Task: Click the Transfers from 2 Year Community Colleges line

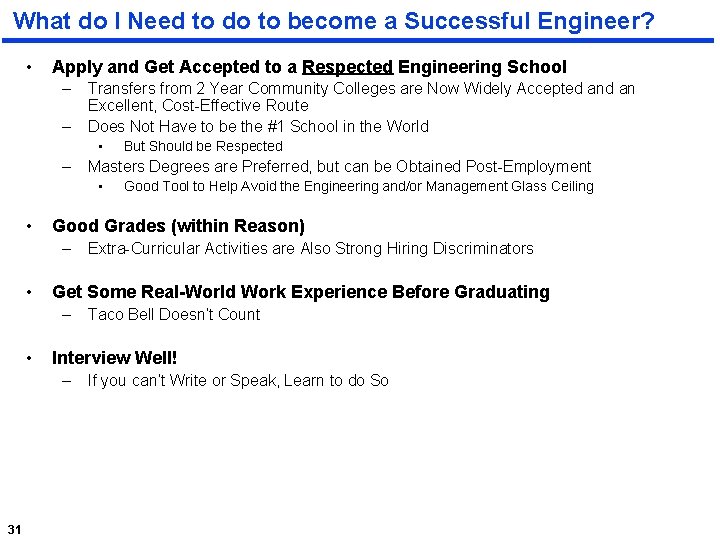Action: [361, 88]
